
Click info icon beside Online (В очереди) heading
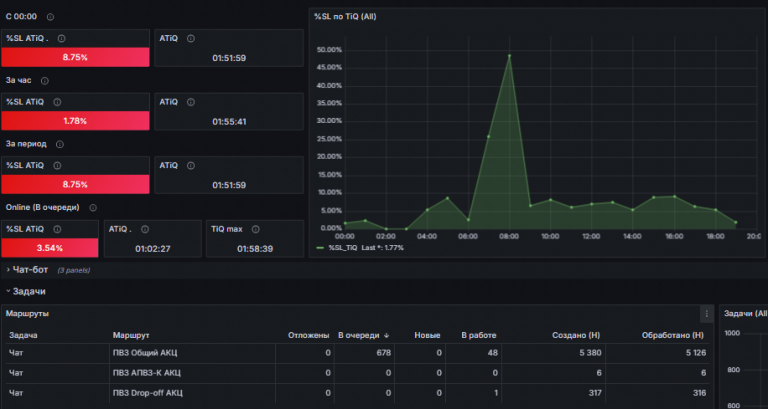point(93,208)
